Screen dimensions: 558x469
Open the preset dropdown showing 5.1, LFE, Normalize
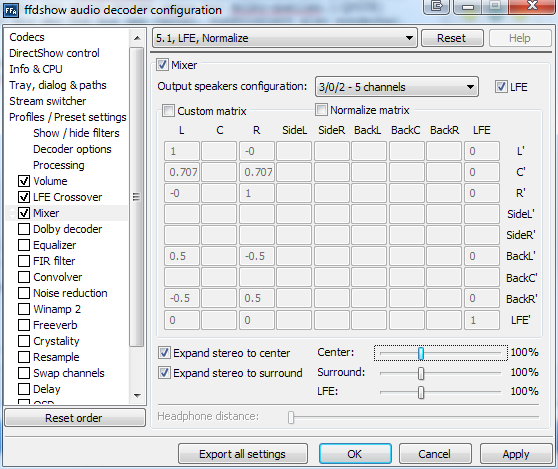(x=285, y=38)
